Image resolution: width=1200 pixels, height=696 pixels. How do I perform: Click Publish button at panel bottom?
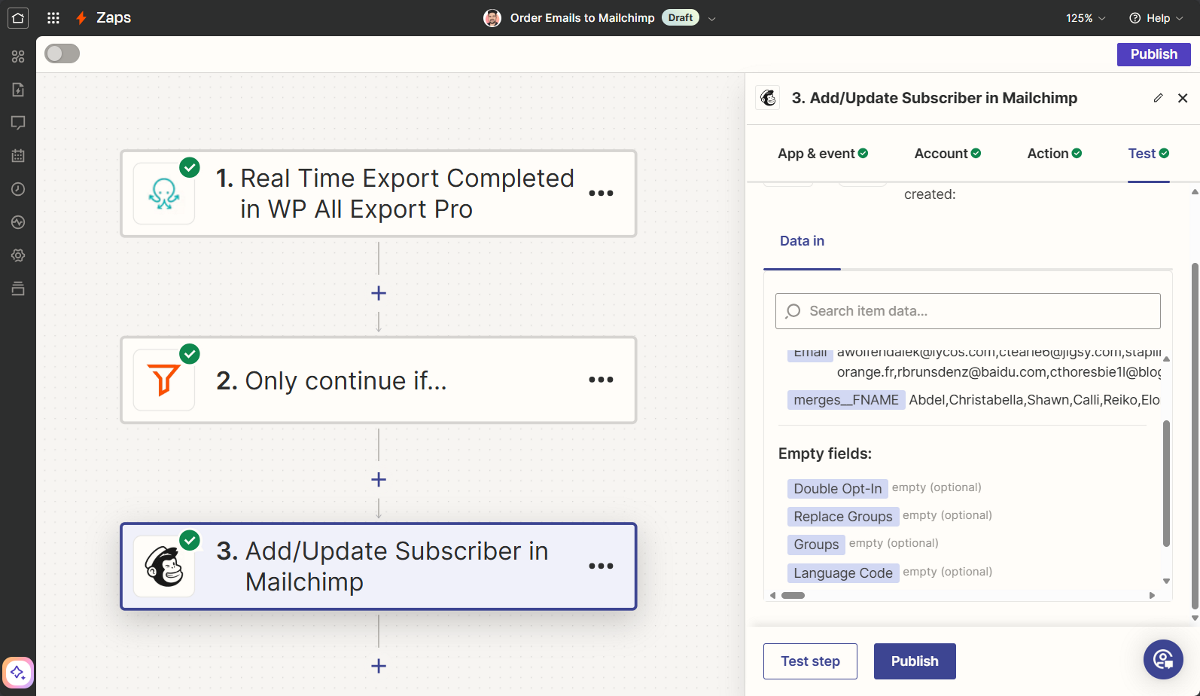915,661
